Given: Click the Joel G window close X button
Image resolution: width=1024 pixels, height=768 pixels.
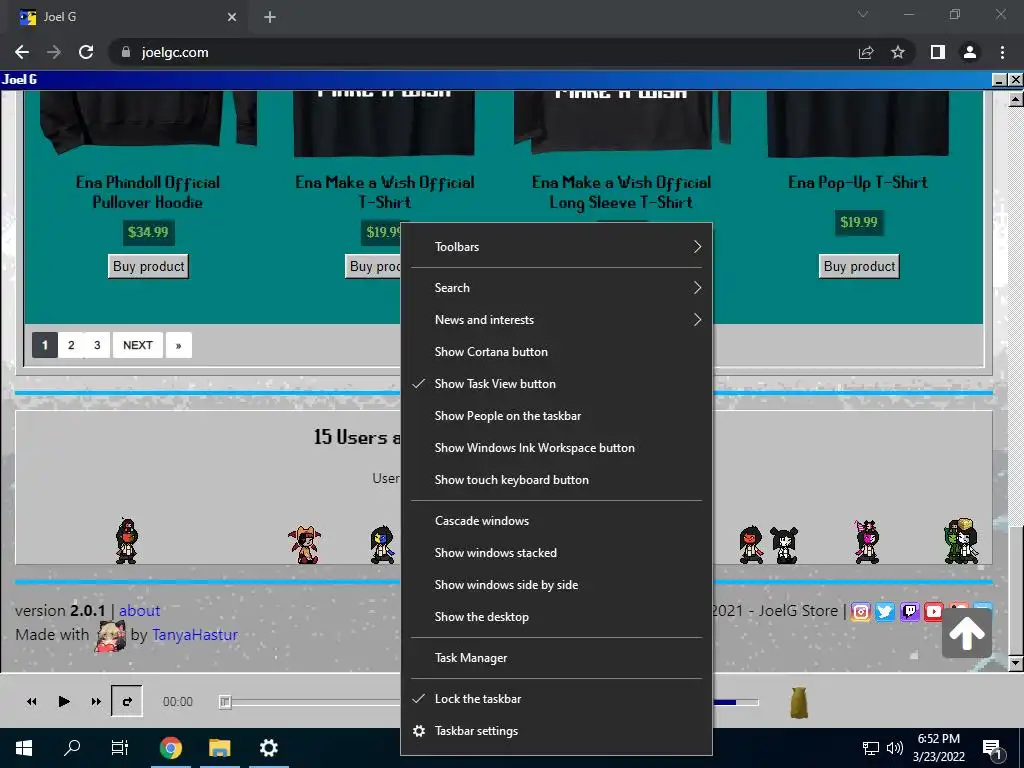Looking at the screenshot, I should (1015, 80).
